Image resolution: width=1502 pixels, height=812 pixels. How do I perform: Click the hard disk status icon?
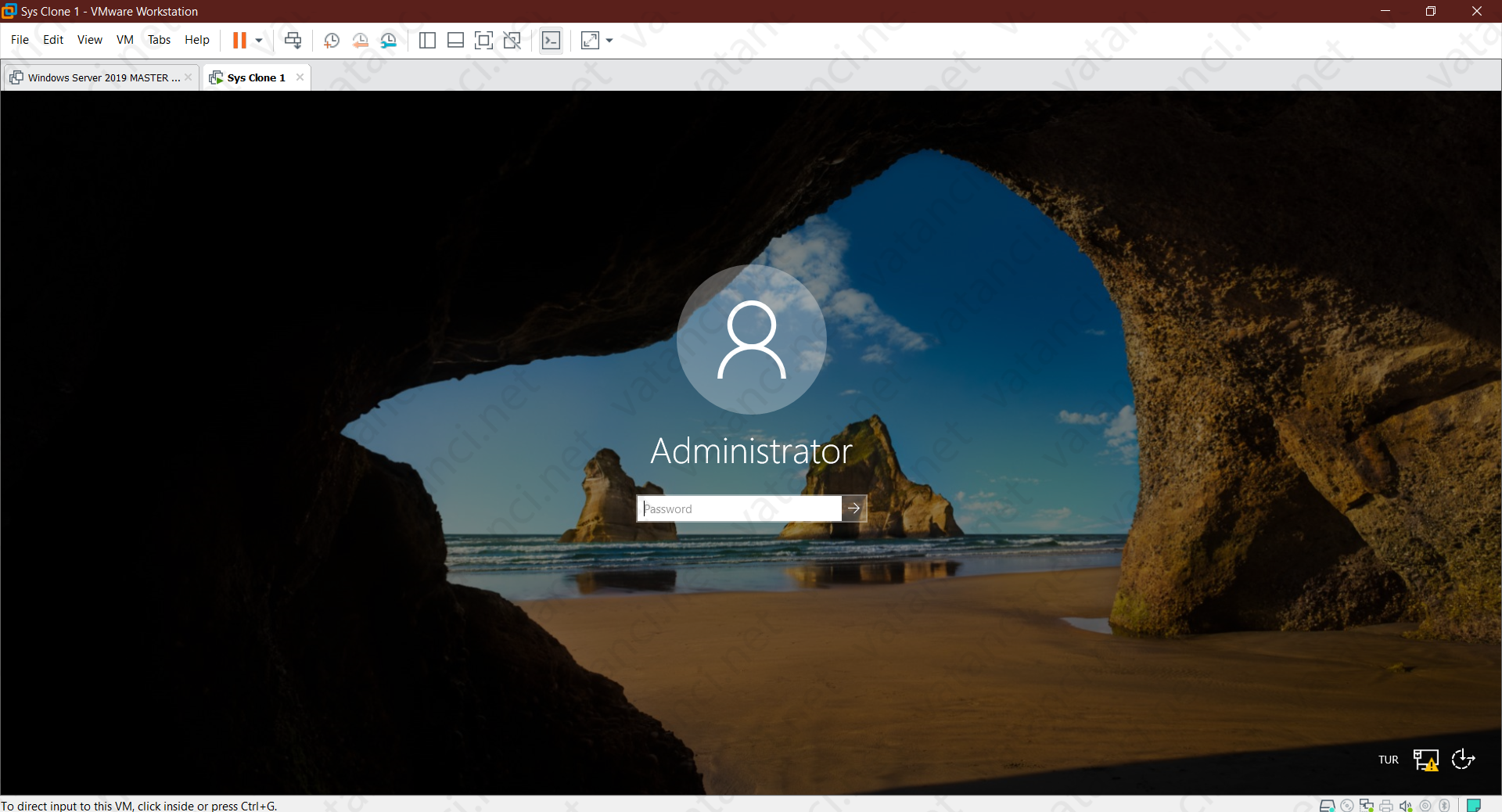coord(1327,805)
